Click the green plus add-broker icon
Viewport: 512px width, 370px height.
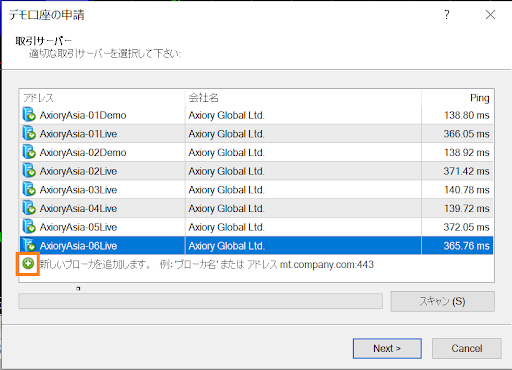(28, 264)
